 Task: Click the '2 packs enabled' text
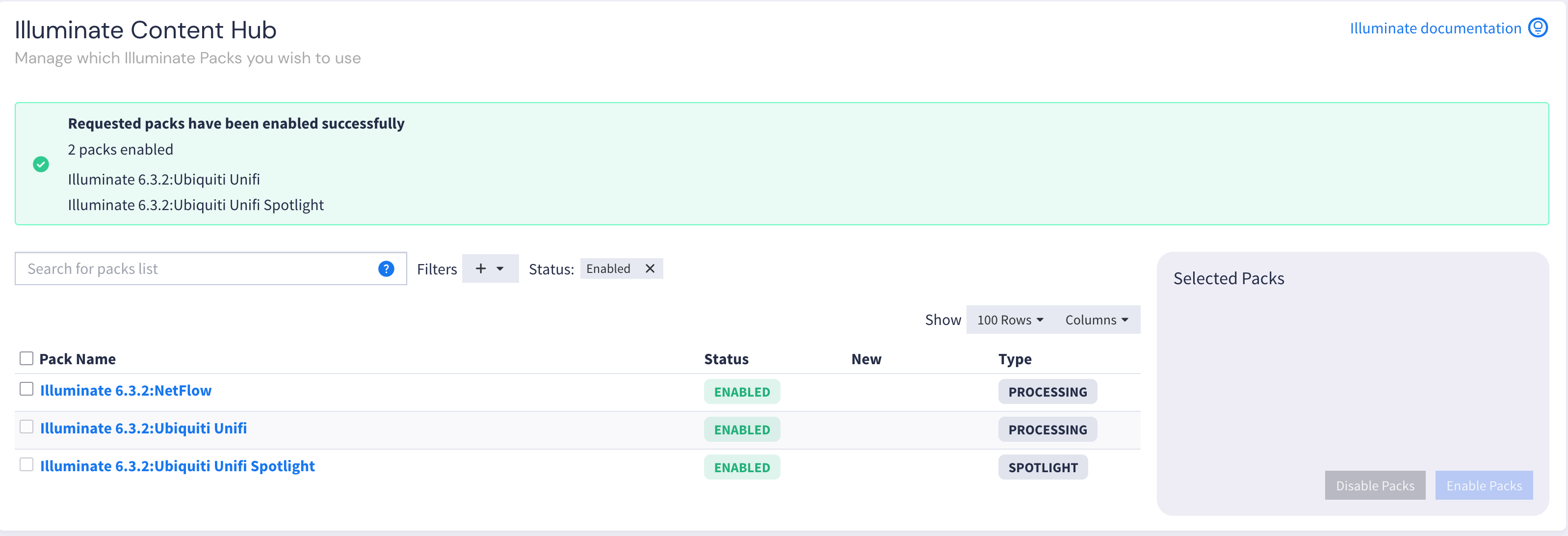click(121, 149)
